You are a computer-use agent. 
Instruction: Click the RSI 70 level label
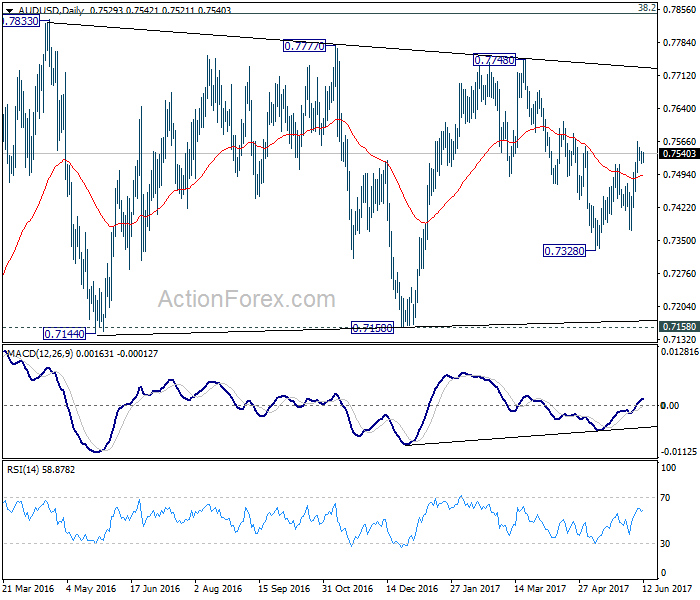point(665,498)
